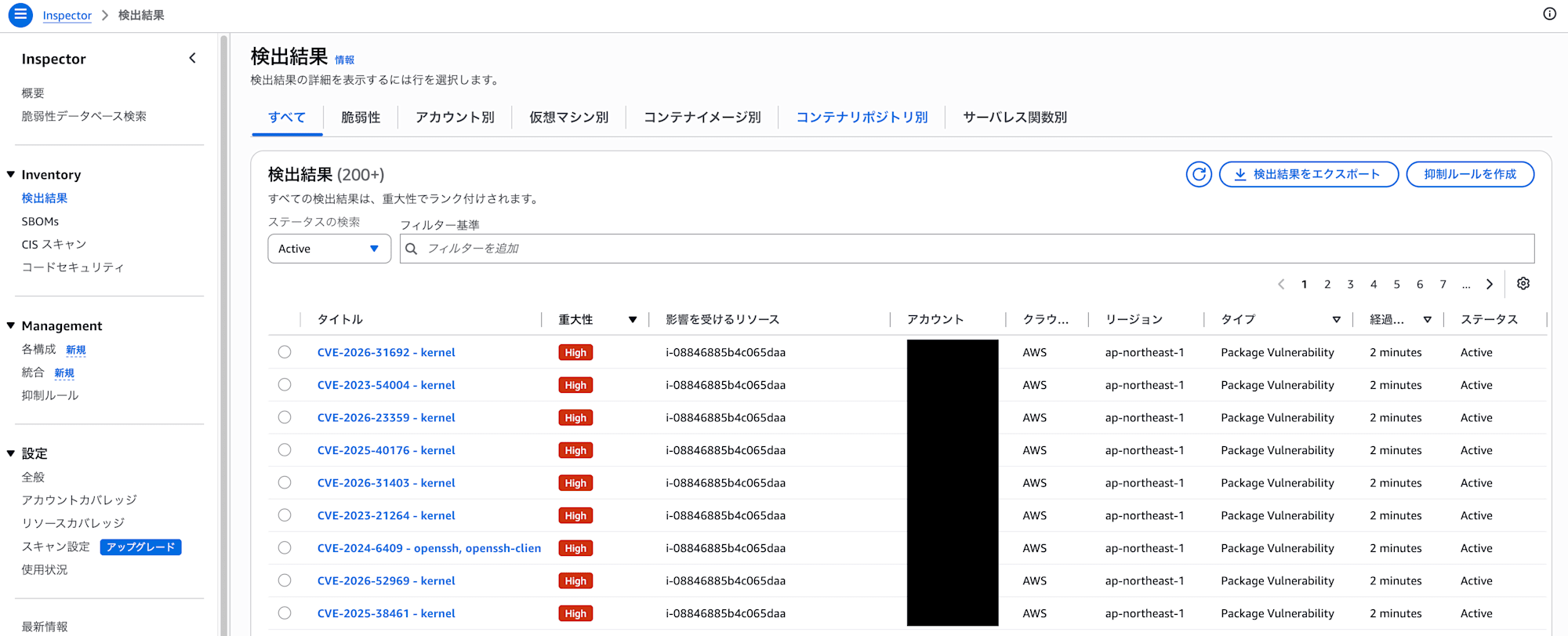This screenshot has width=1568, height=636.
Task: Open the CVE-2024-6409 - openssh finding
Action: (429, 548)
